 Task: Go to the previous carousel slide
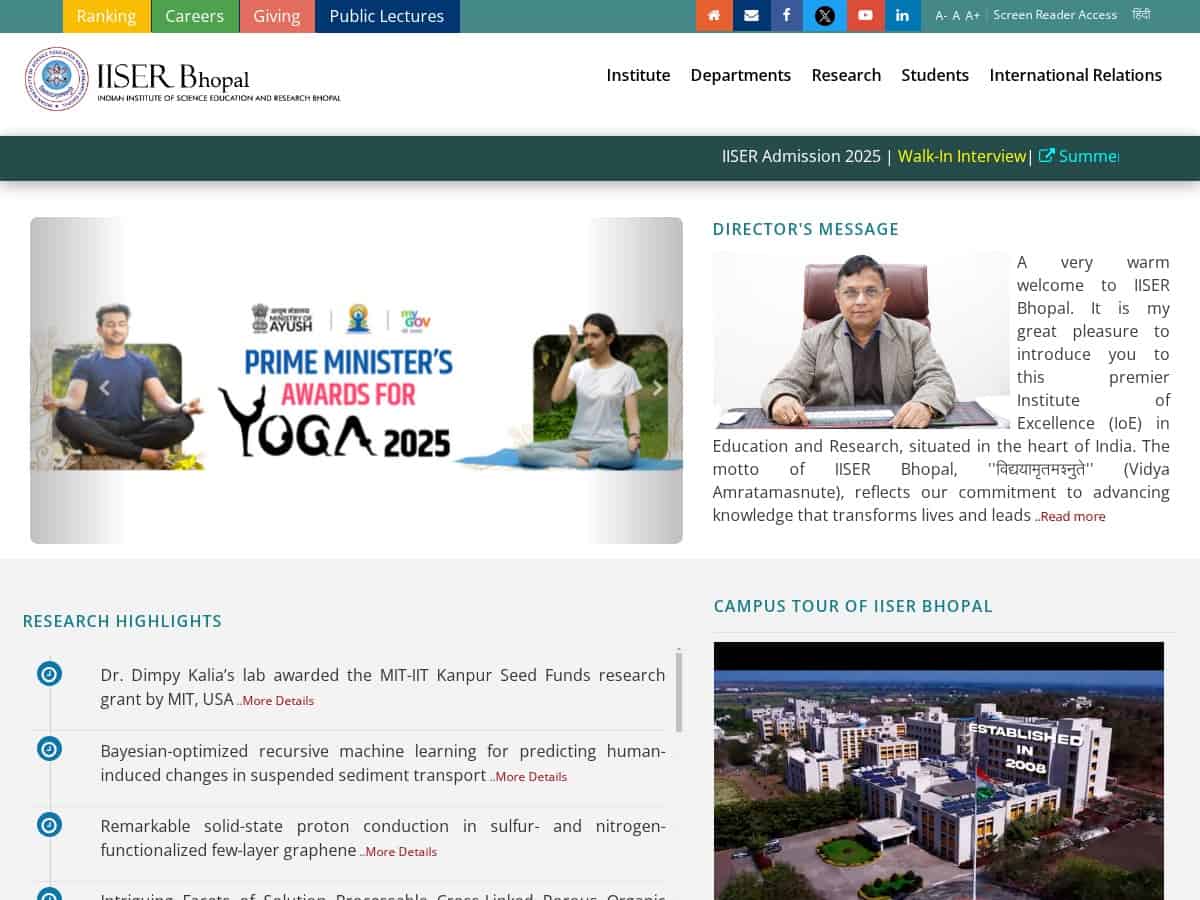coord(104,388)
